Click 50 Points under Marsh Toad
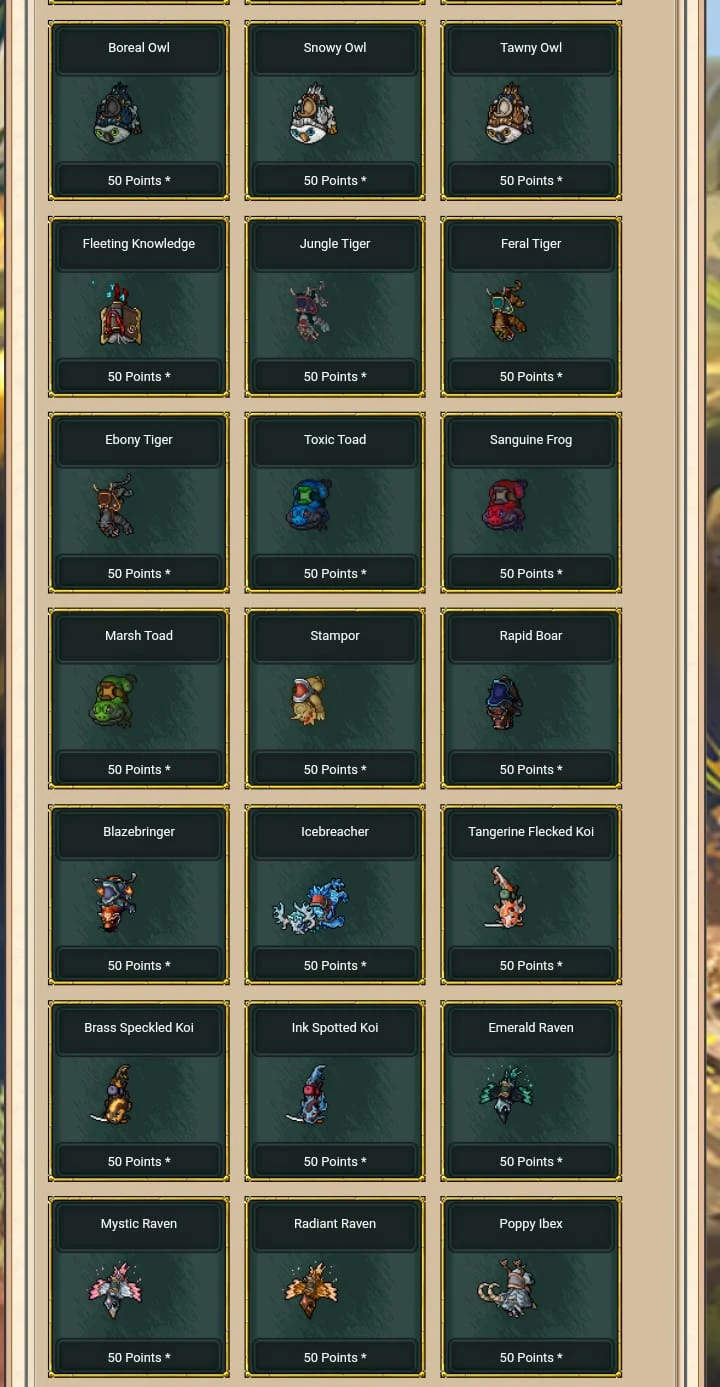The width and height of the screenshot is (720, 1387). [x=139, y=770]
